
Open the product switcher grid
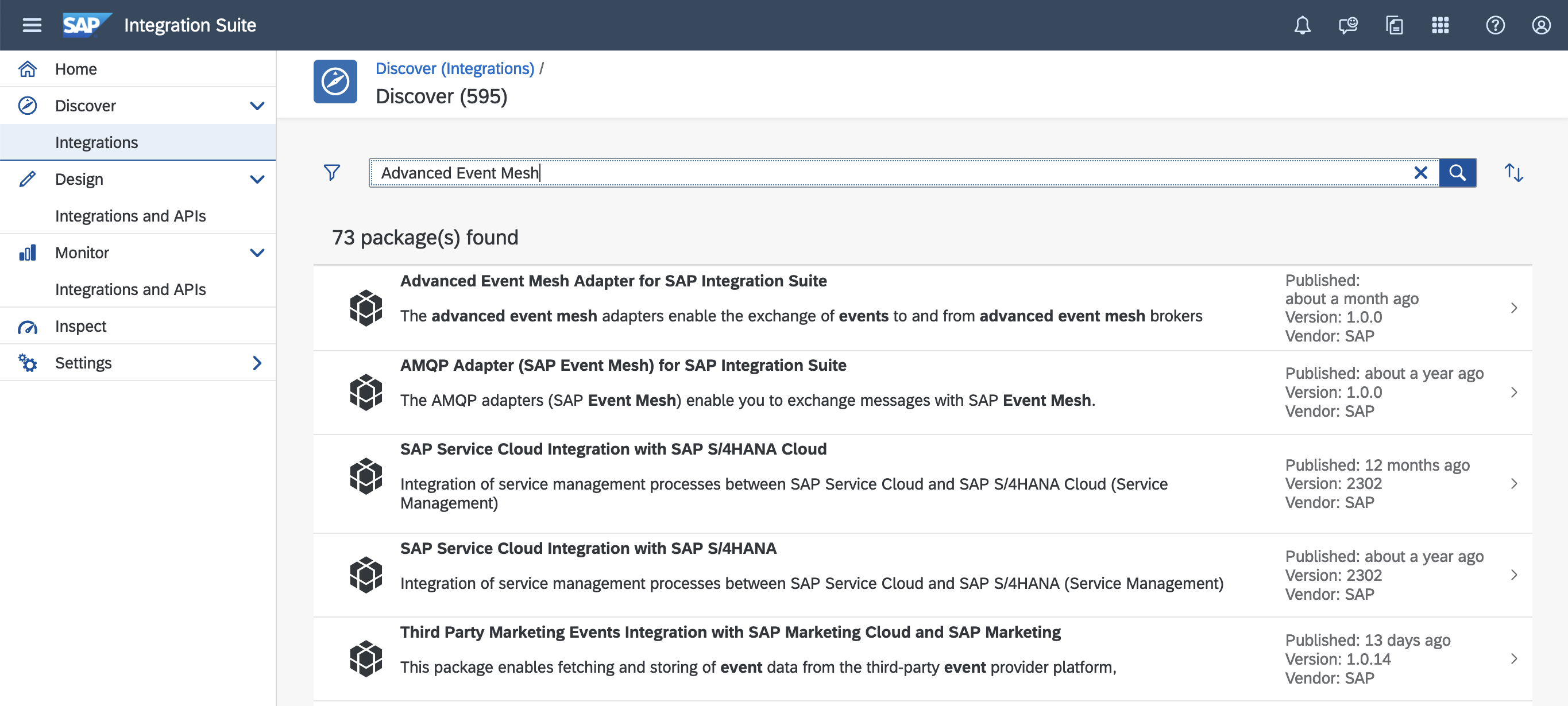(1440, 25)
